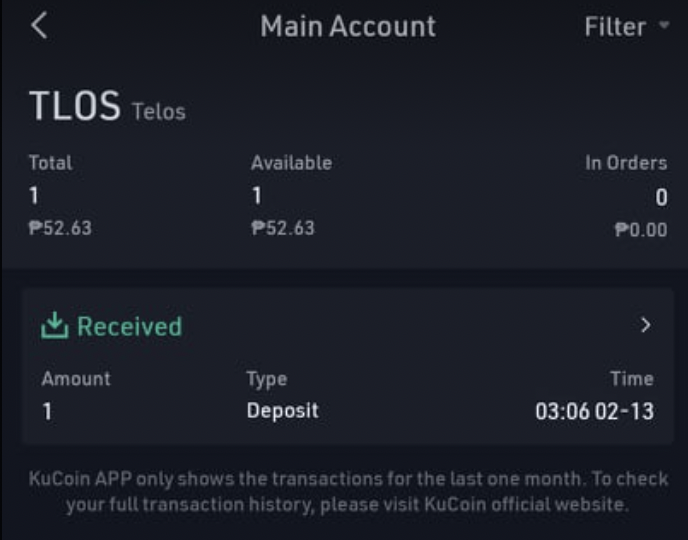
Task: Go back using the left arrow
Action: click(39, 25)
